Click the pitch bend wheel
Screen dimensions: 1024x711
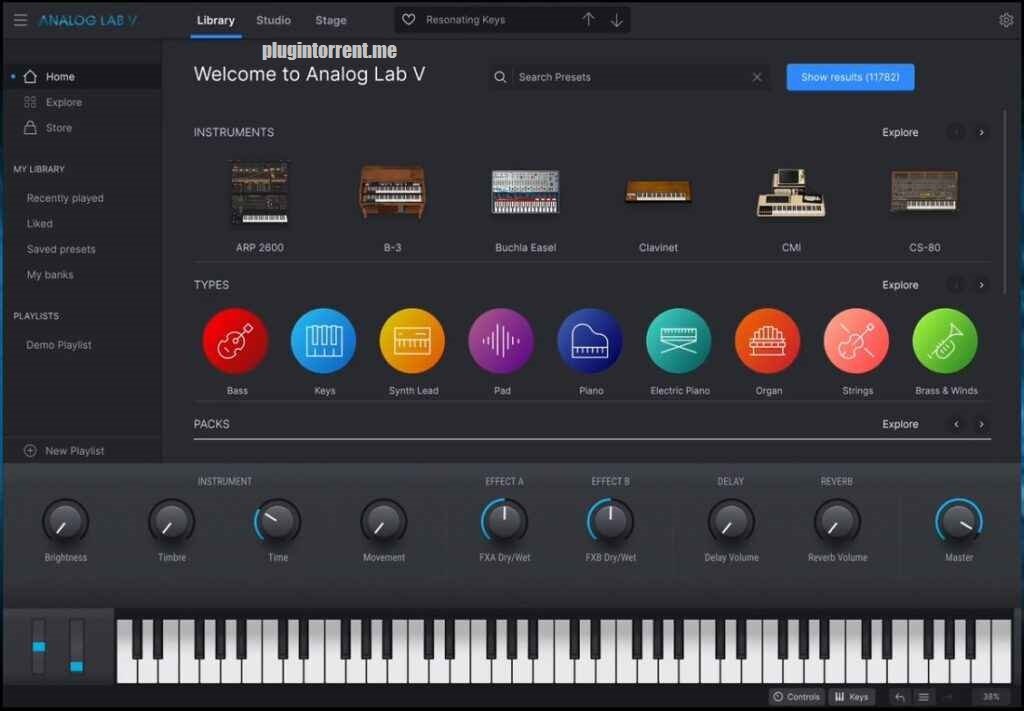click(x=39, y=646)
